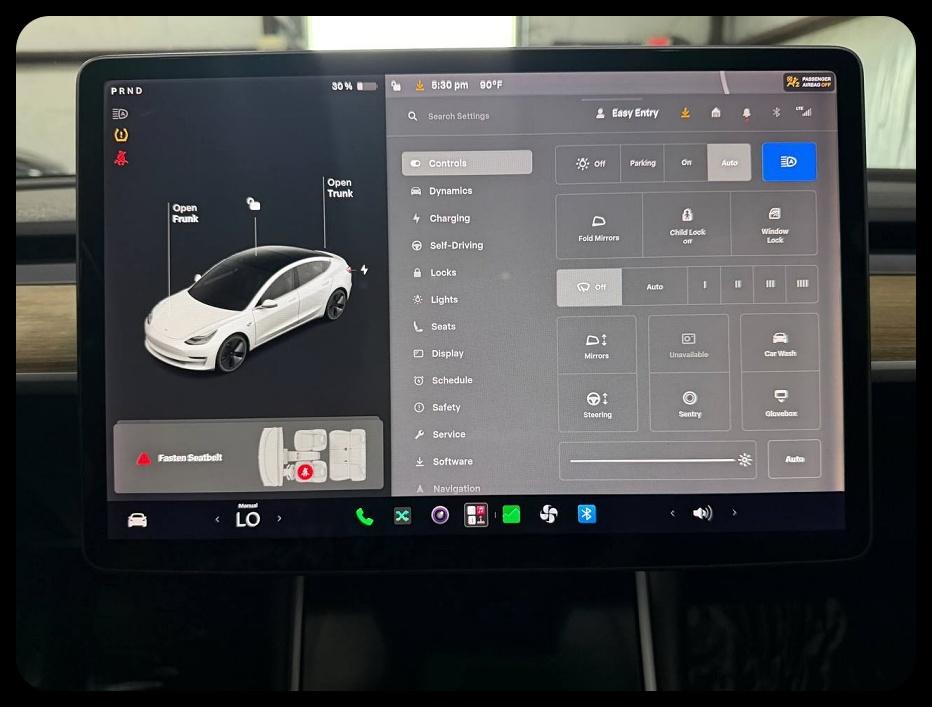The height and width of the screenshot is (707, 932).
Task: Tap the Bluetooth icon in settings header
Action: pos(776,112)
